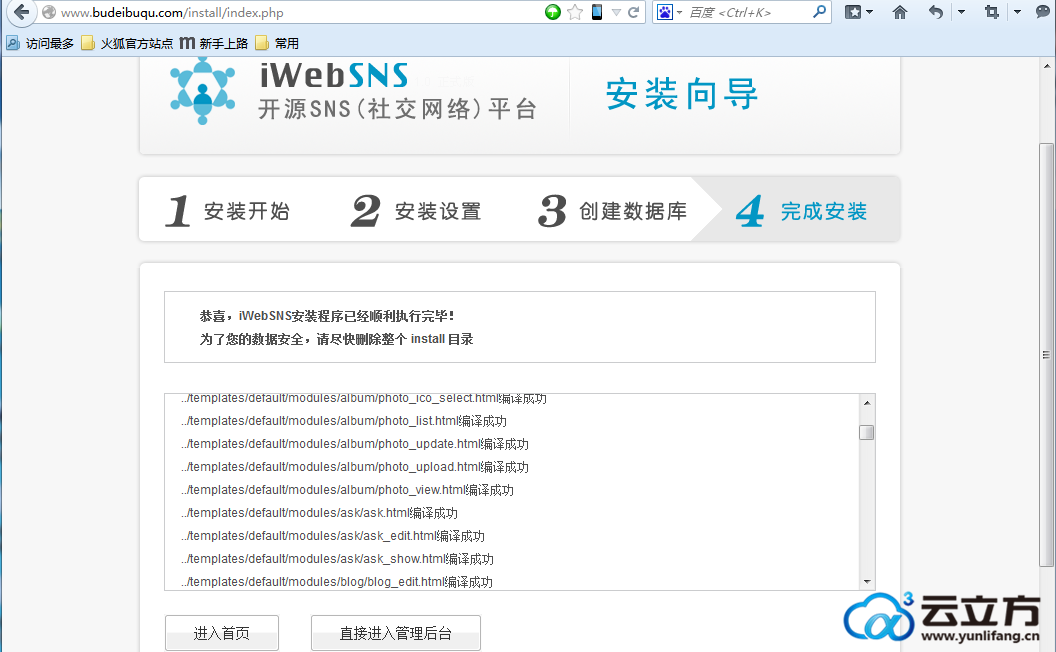
Task: Click the 进入首页 button
Action: coord(222,633)
